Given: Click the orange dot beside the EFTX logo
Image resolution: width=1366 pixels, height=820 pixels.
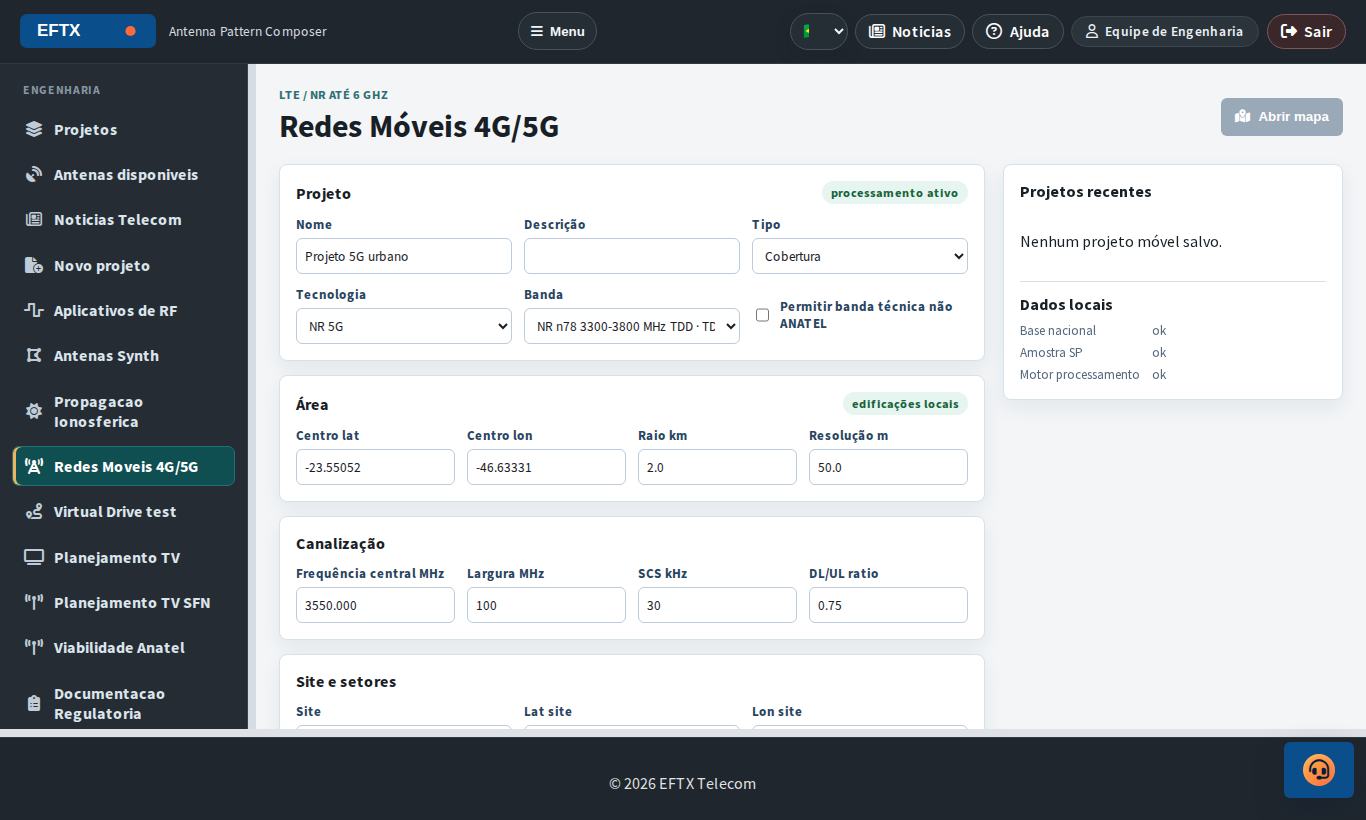Looking at the screenshot, I should tap(130, 31).
